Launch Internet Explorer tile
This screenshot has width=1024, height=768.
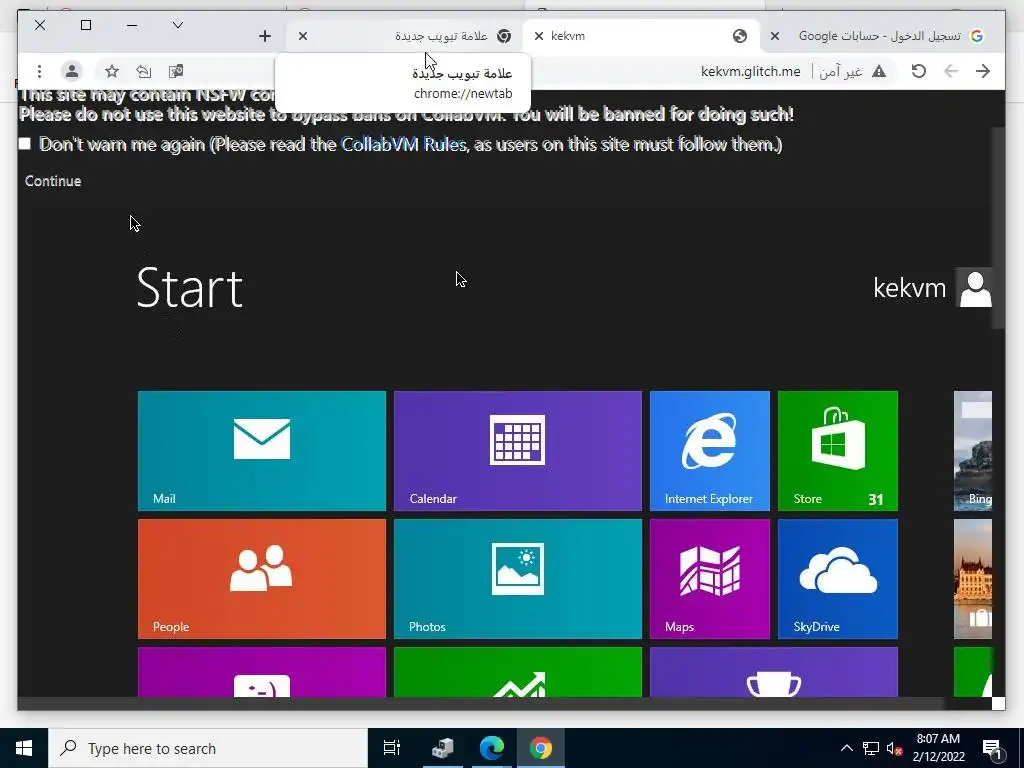pyautogui.click(x=710, y=451)
